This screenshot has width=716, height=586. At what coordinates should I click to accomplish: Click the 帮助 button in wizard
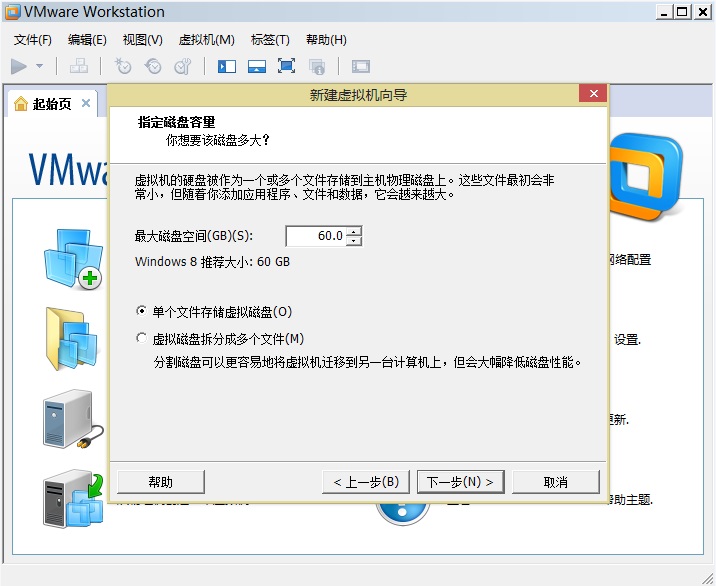coord(161,482)
